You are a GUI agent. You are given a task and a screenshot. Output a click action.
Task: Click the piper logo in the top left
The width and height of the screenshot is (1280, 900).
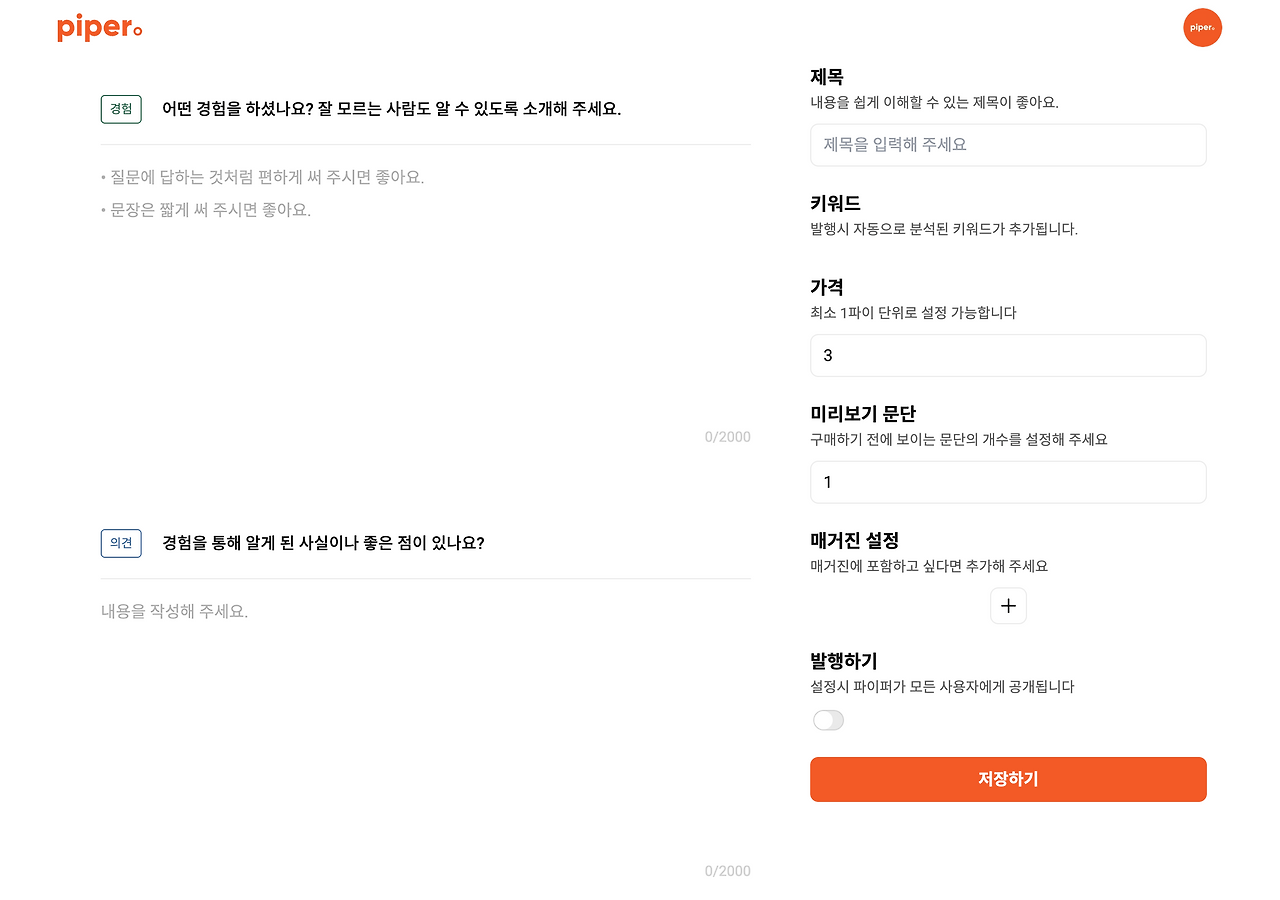[x=99, y=27]
